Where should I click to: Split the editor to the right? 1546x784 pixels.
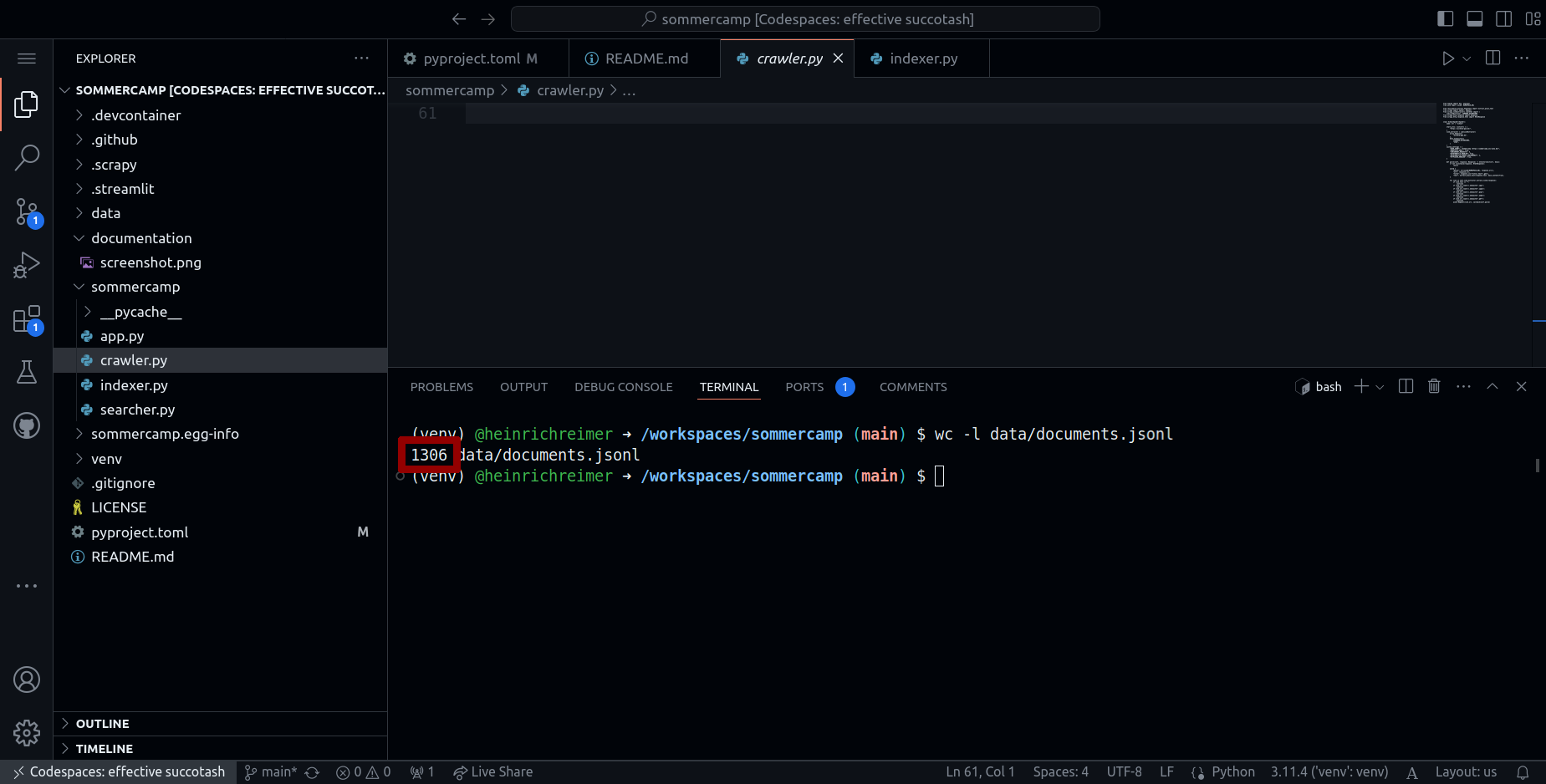(x=1492, y=58)
